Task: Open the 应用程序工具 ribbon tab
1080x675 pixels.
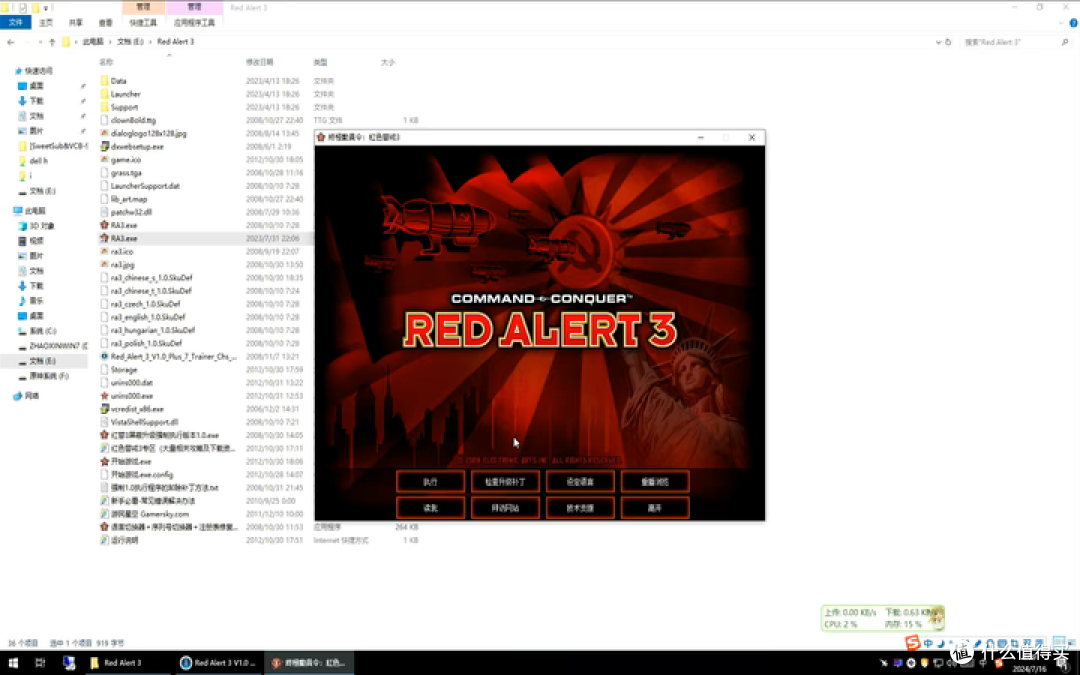Action: [x=194, y=23]
